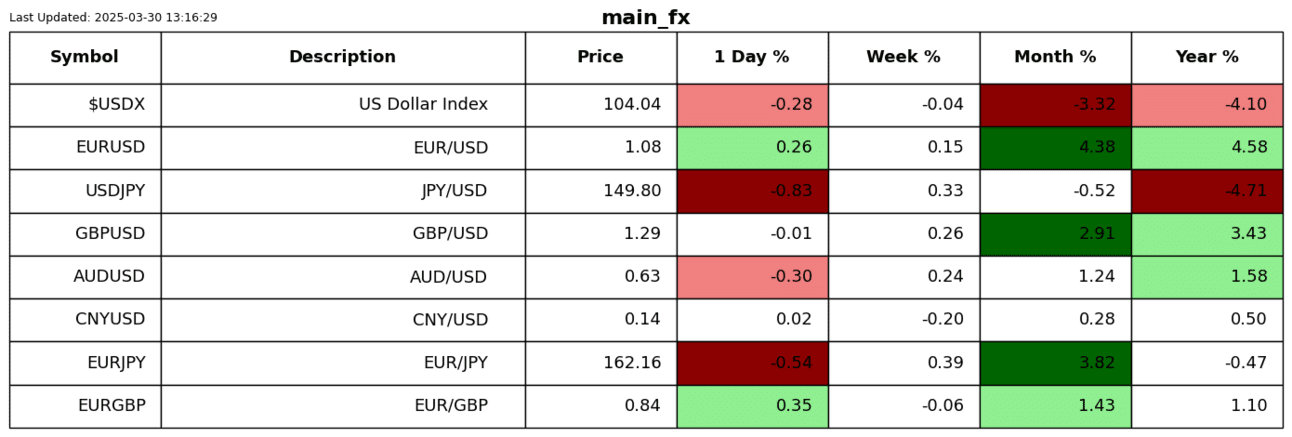
Task: Click the Description column header
Action: coord(342,57)
